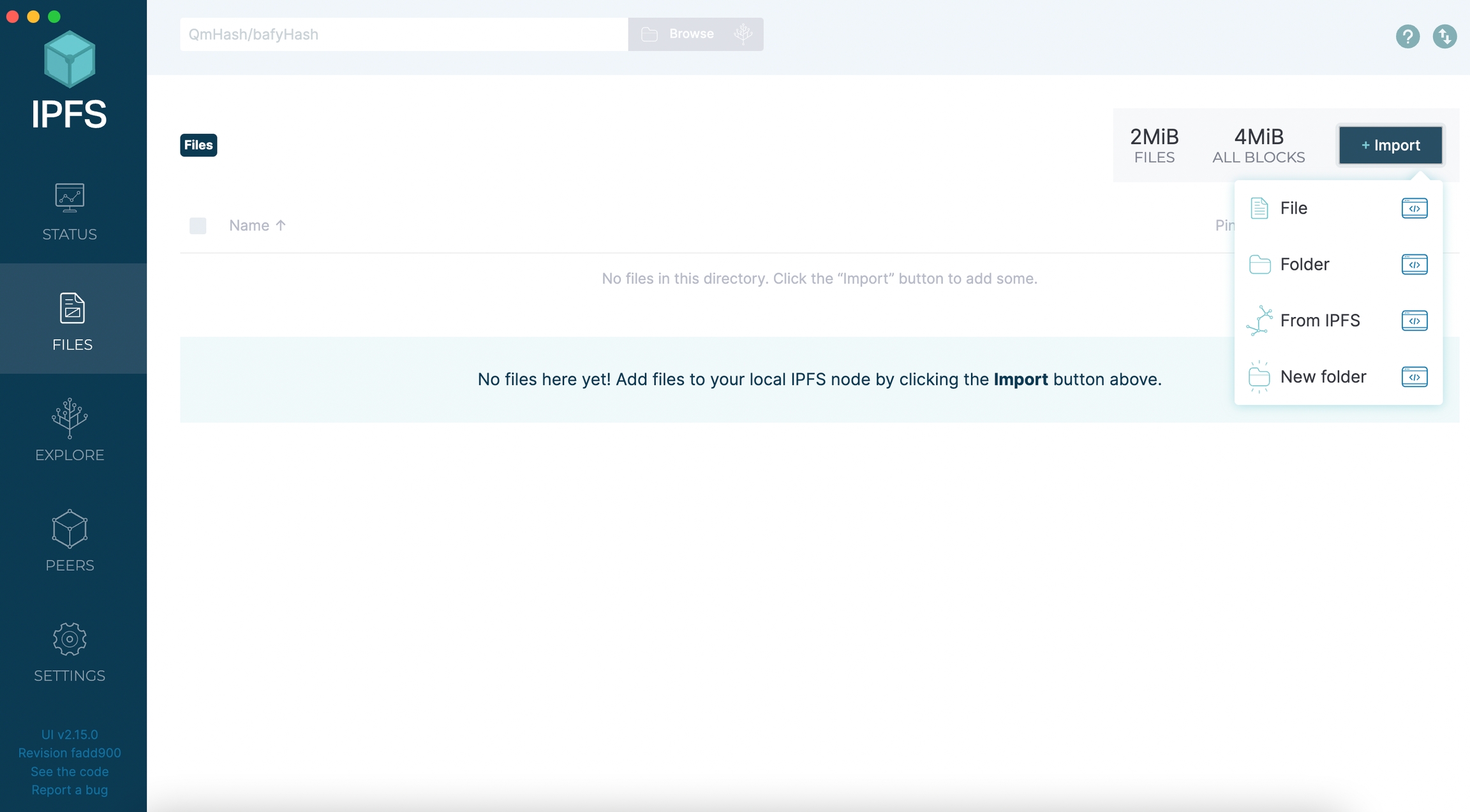Viewport: 1470px width, 812px height.
Task: Open the UI v2.15.0 link
Action: 70,734
